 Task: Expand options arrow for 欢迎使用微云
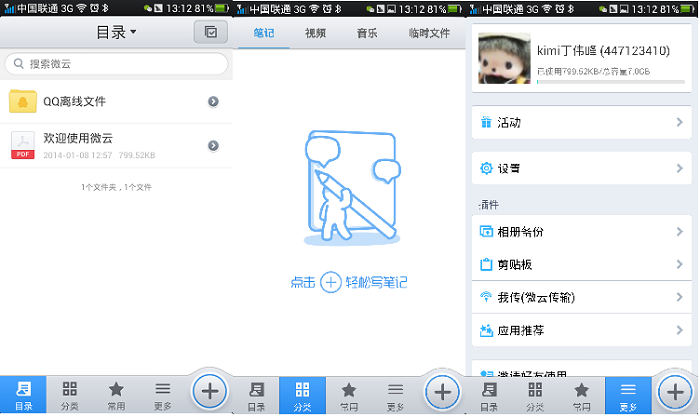pos(213,146)
